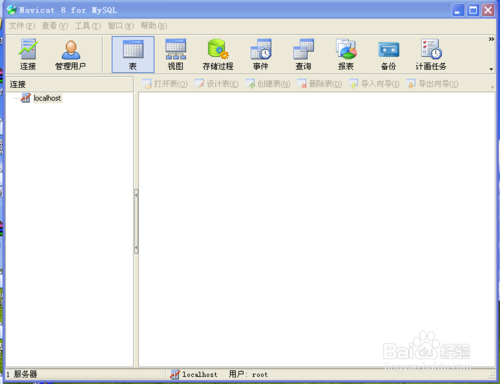Switch to the 视图 views icon

coord(176,55)
